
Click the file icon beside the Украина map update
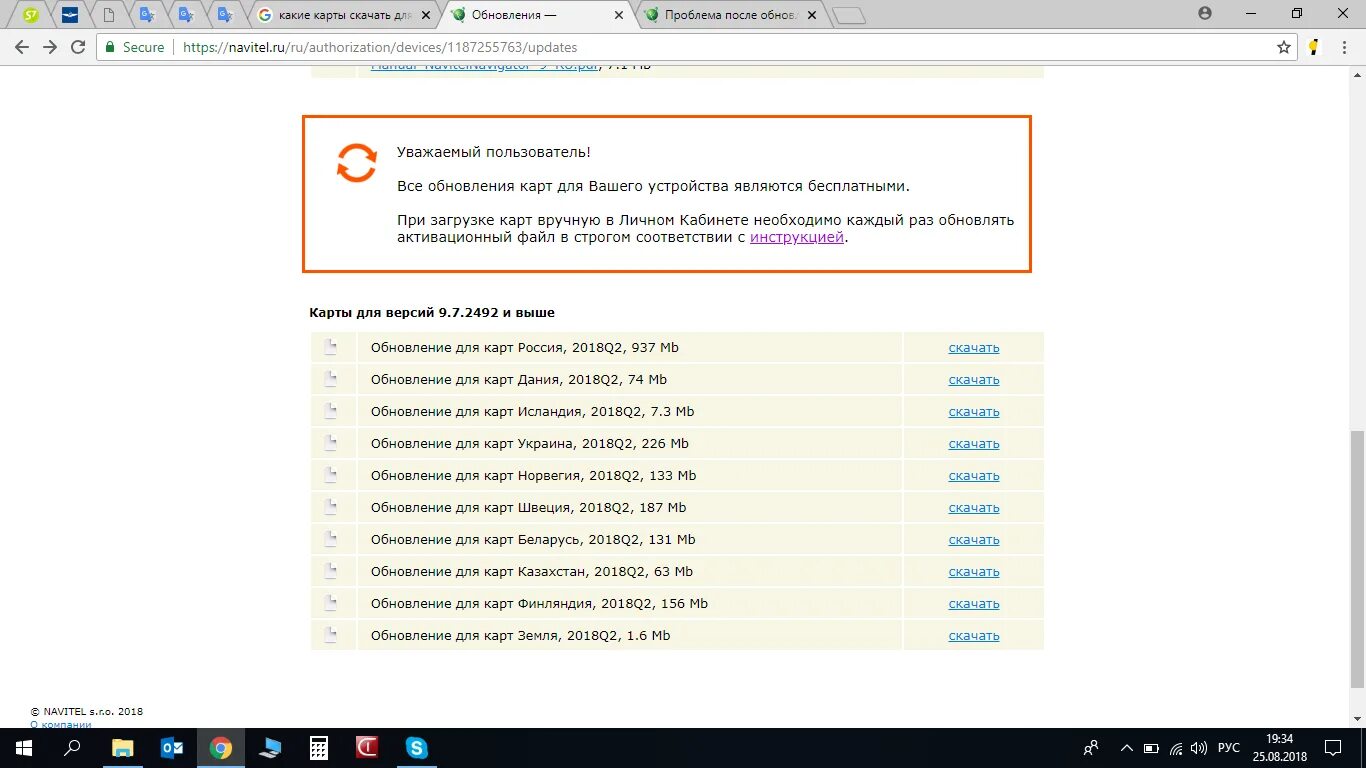tap(331, 443)
